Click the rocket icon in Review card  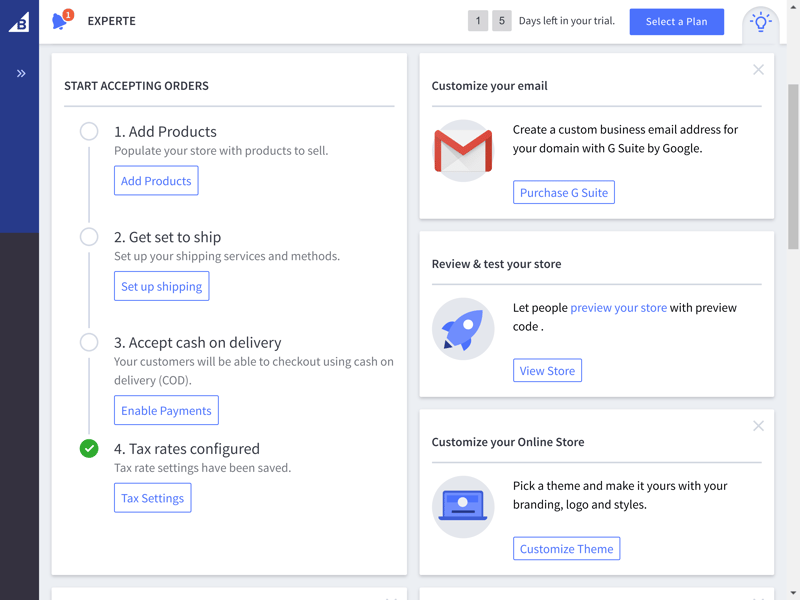pos(463,329)
